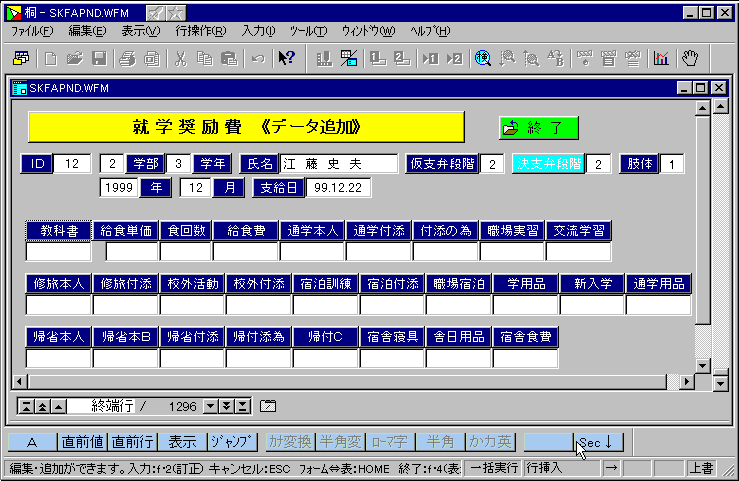Viewport: 739px width, 481px height.
Task: Click the down arrow next to record count 1296
Action: coord(211,406)
